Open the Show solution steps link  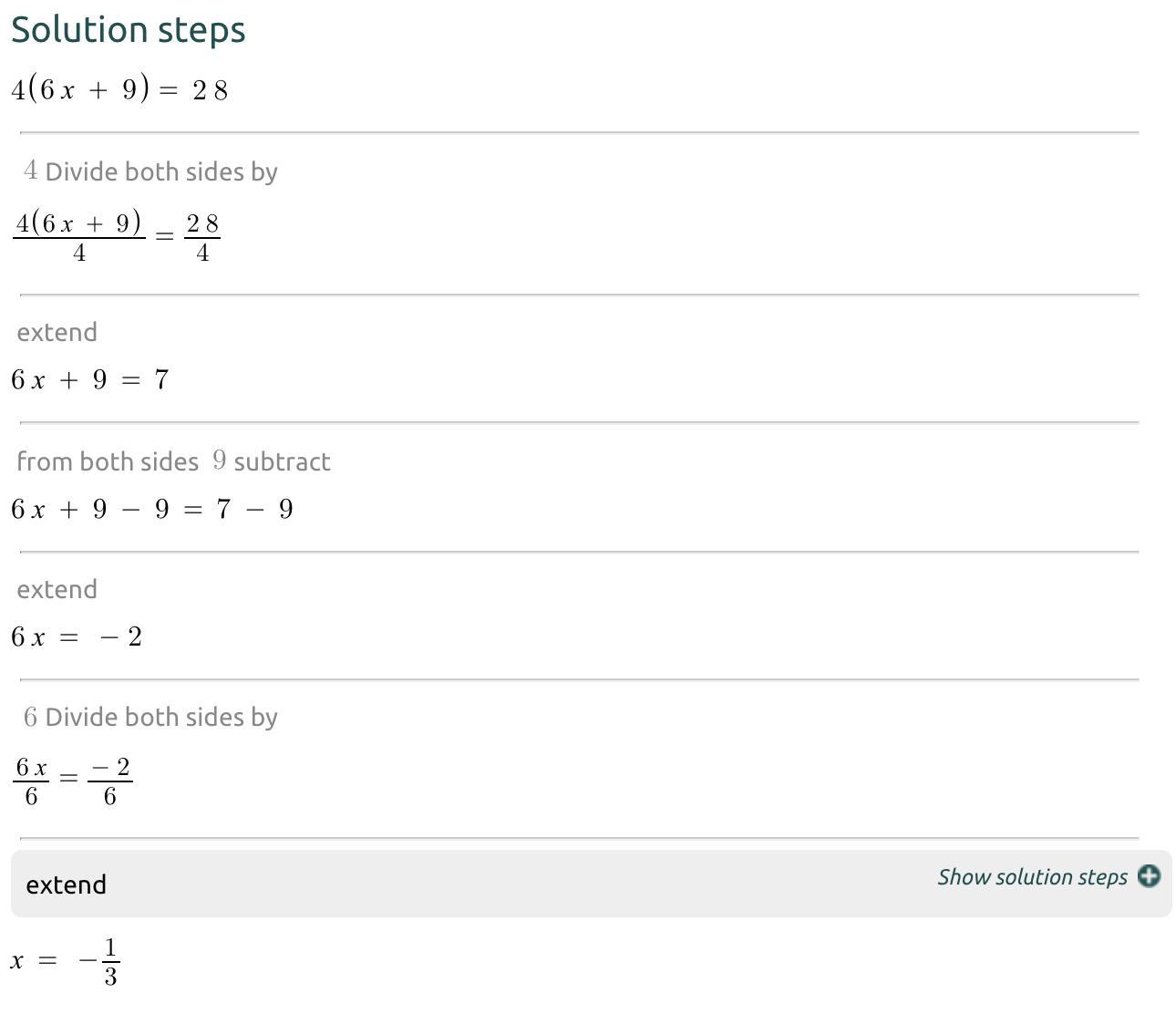pos(1032,877)
